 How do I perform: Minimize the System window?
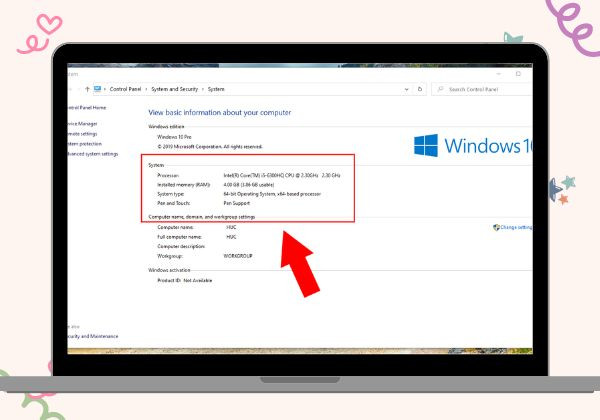pos(499,73)
